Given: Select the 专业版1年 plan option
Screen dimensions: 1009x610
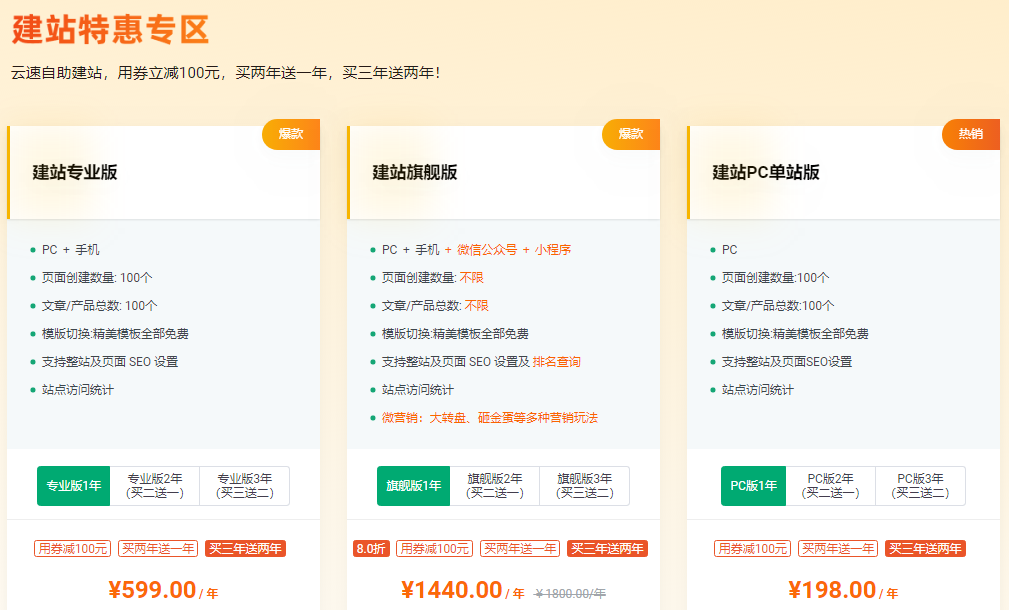Looking at the screenshot, I should tap(73, 486).
